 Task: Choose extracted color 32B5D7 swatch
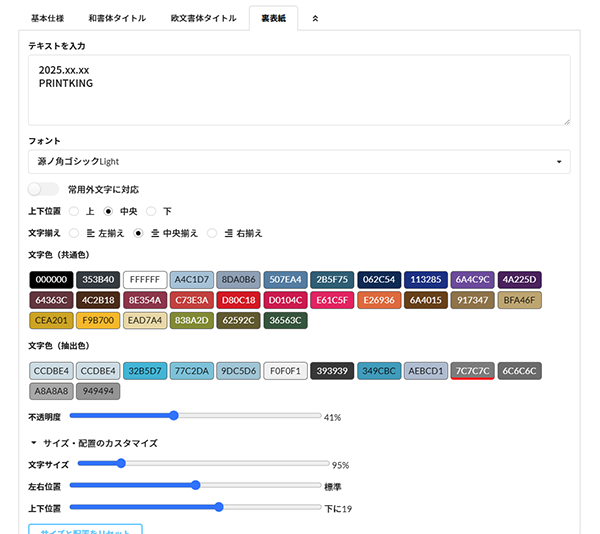tap(145, 371)
